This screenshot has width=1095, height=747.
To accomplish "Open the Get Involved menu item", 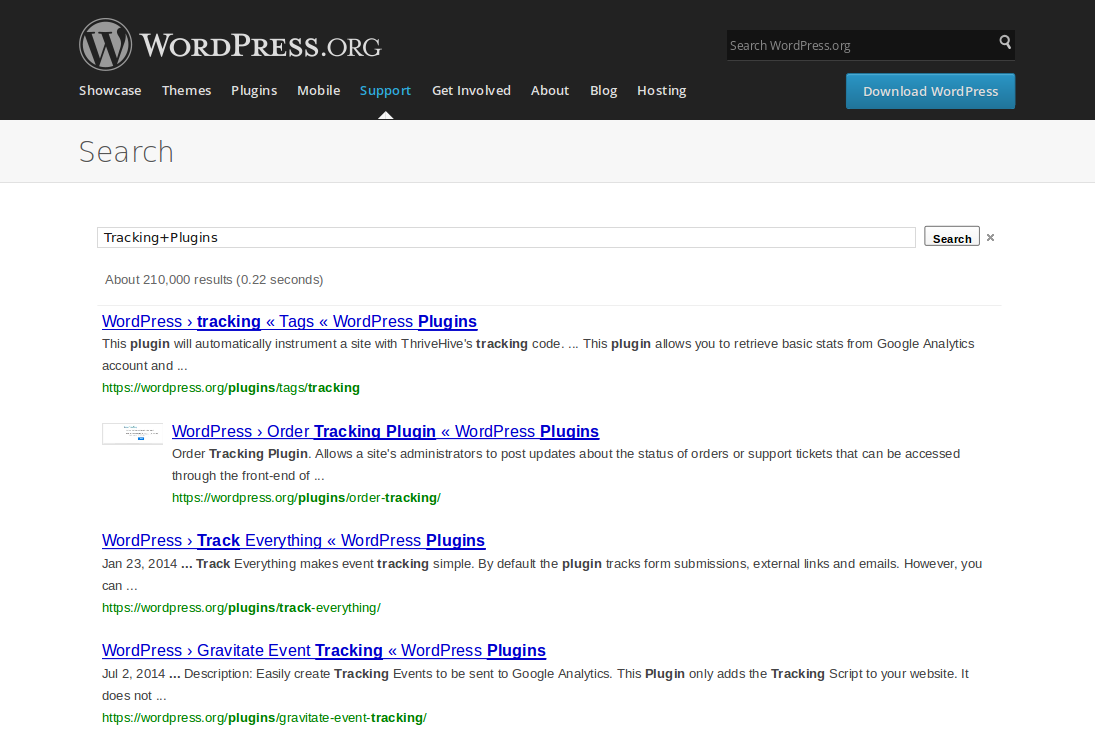I will click(x=471, y=91).
